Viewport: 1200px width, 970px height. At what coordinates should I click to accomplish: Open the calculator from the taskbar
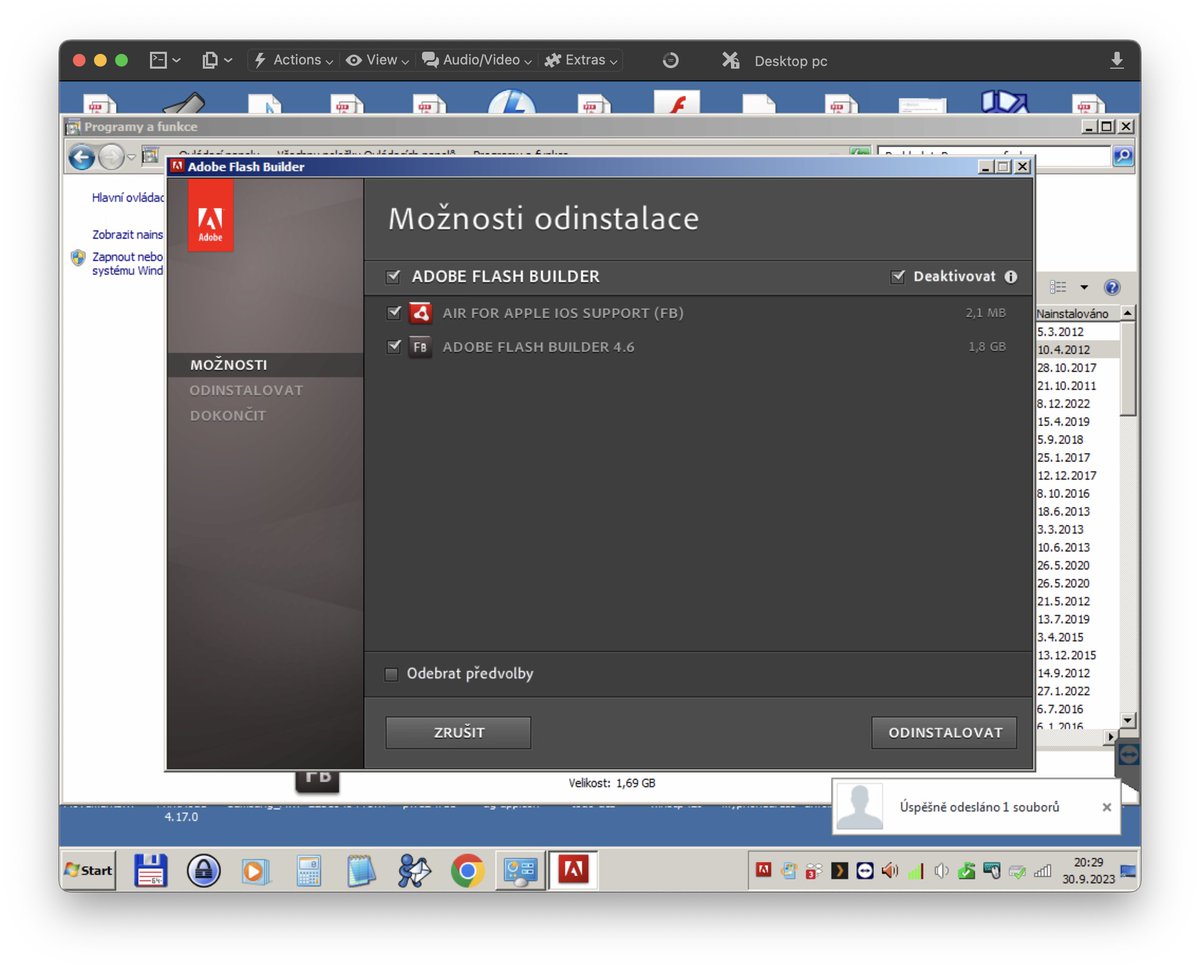coord(309,871)
